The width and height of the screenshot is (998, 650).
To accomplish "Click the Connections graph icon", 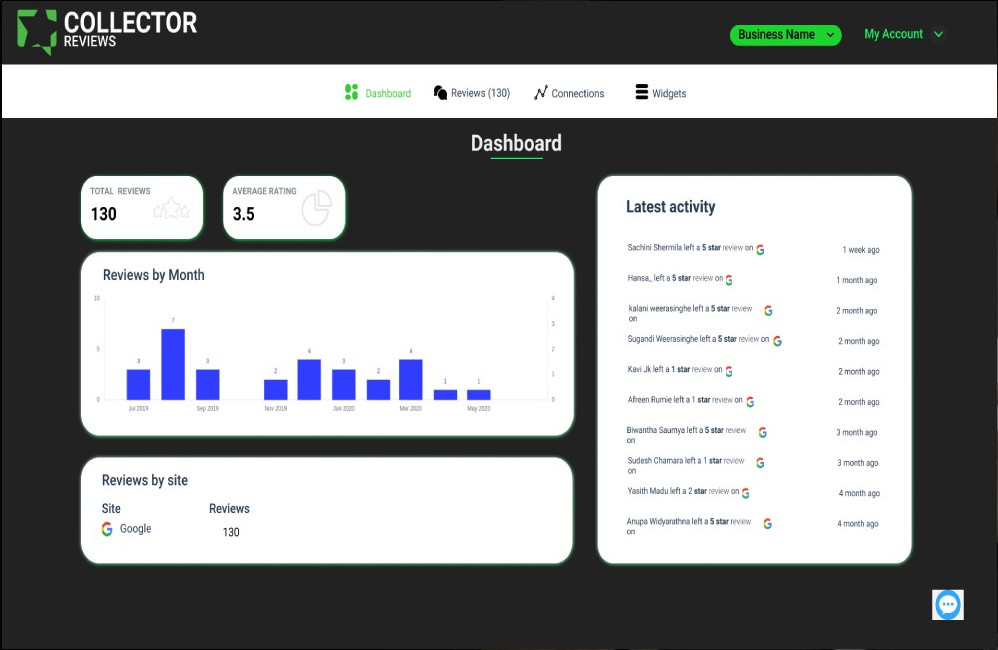I will (x=540, y=93).
